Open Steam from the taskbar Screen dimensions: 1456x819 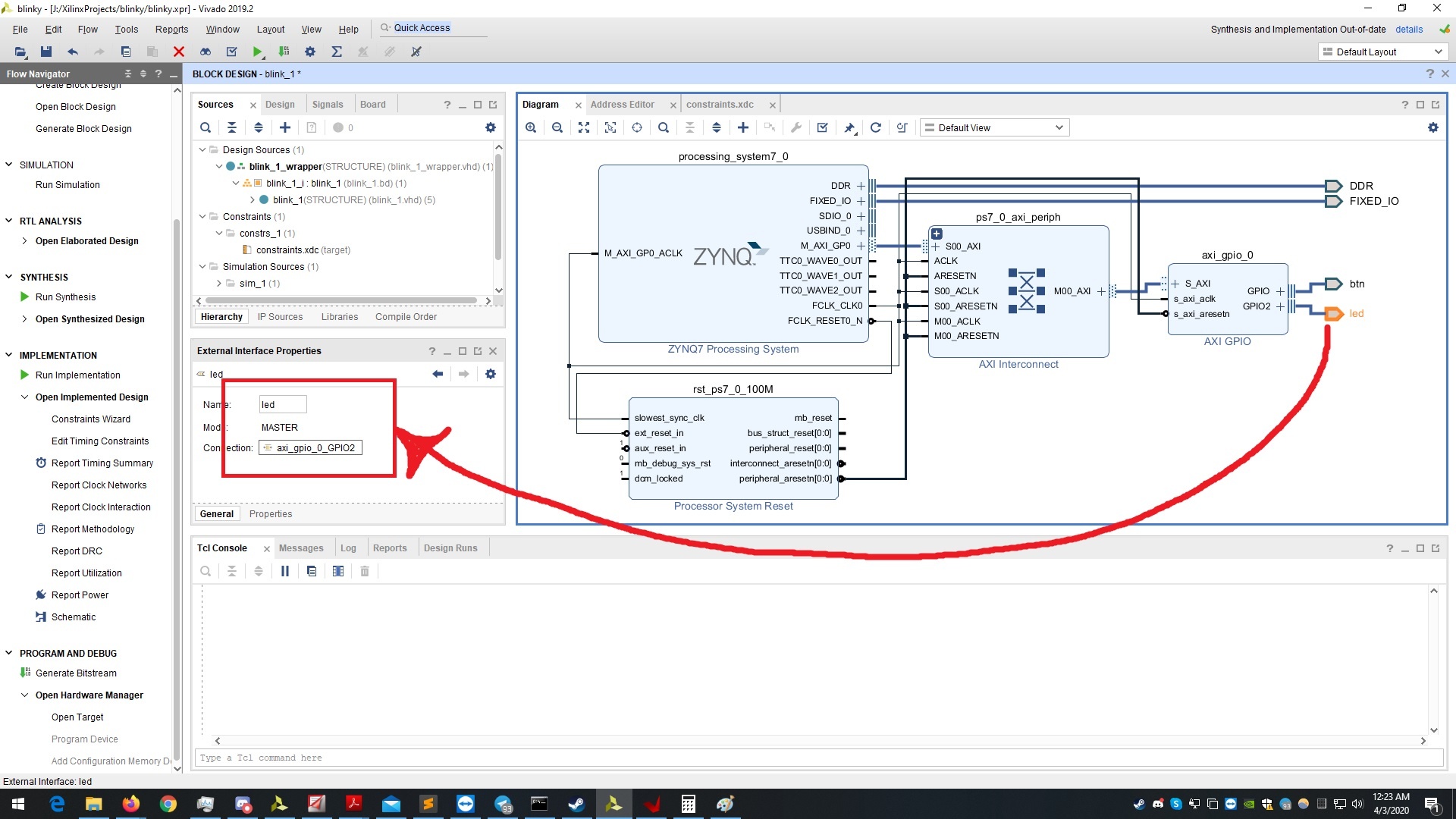pyautogui.click(x=577, y=804)
